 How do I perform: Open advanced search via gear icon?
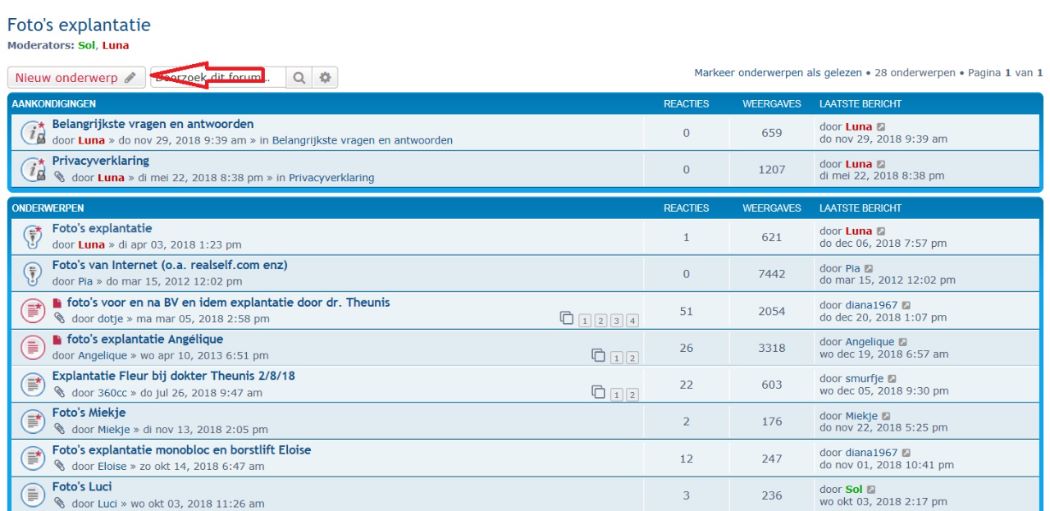[x=324, y=77]
